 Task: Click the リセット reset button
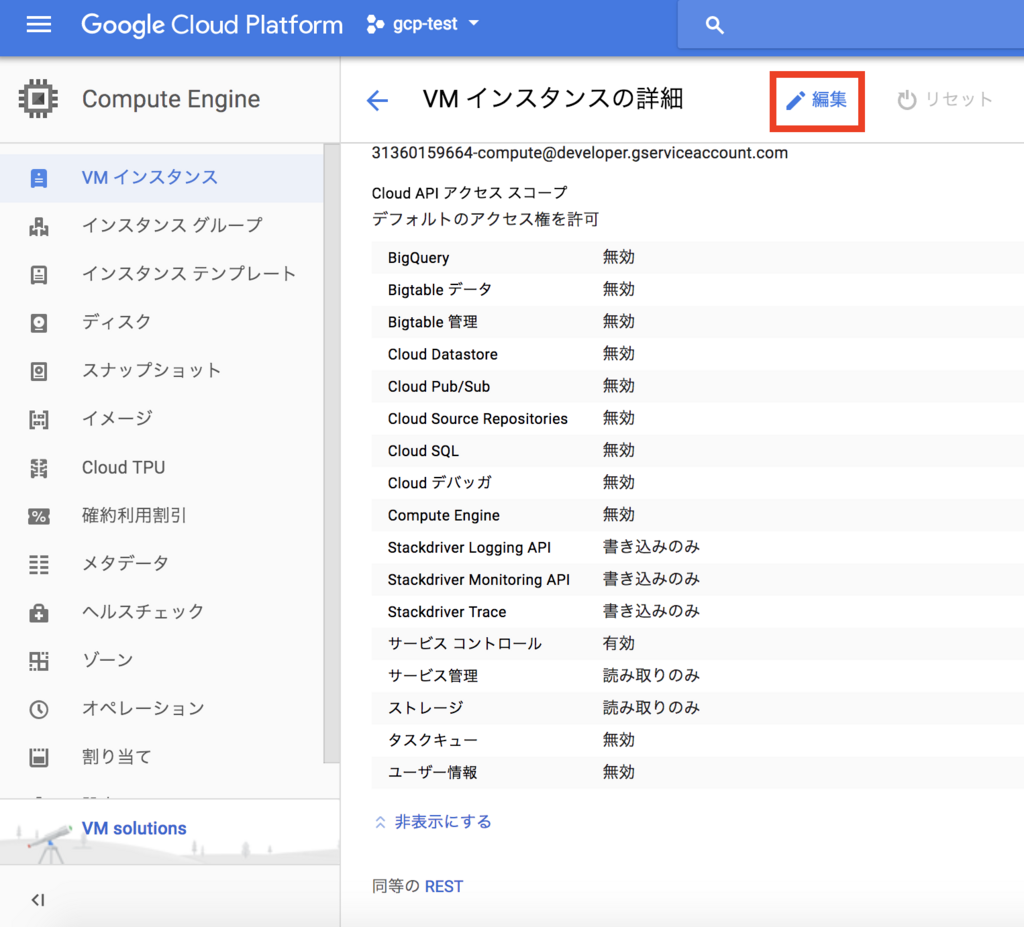pyautogui.click(x=944, y=99)
